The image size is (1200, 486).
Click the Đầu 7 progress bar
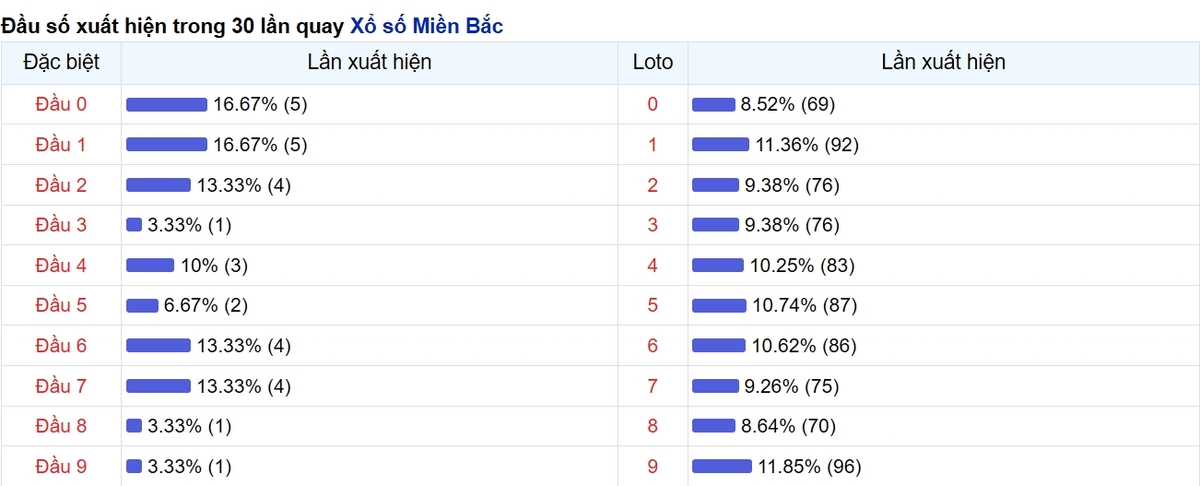coord(158,386)
